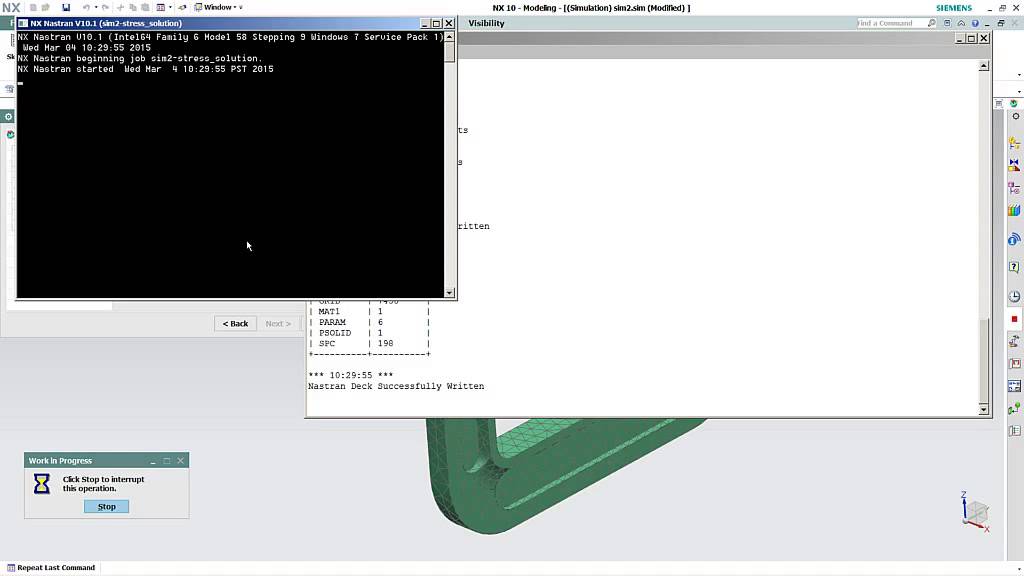Click the red stop square in right sidebar
This screenshot has height=576, width=1024.
pos(1014,319)
